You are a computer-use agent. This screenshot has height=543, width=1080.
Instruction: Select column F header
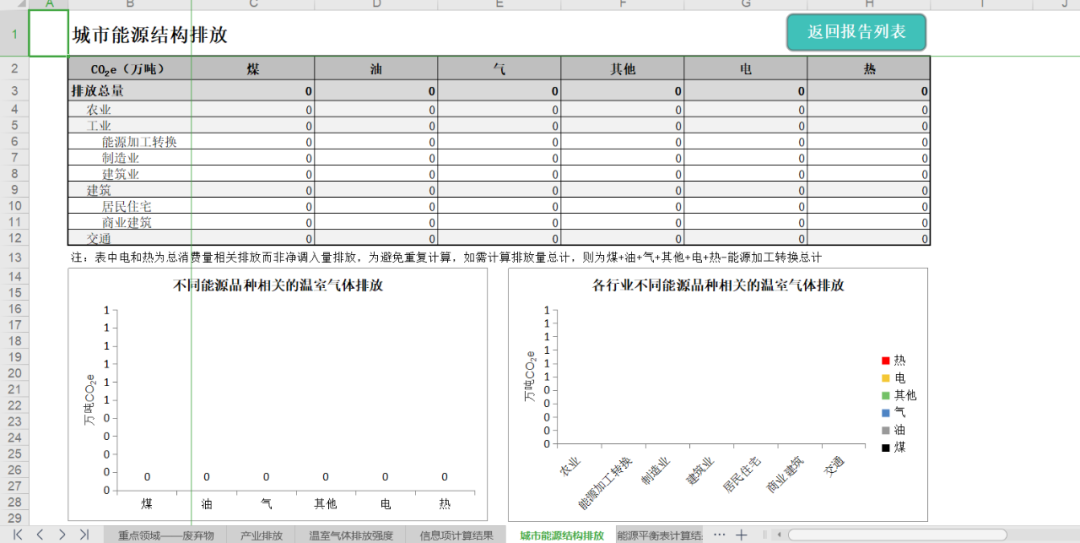(x=623, y=5)
